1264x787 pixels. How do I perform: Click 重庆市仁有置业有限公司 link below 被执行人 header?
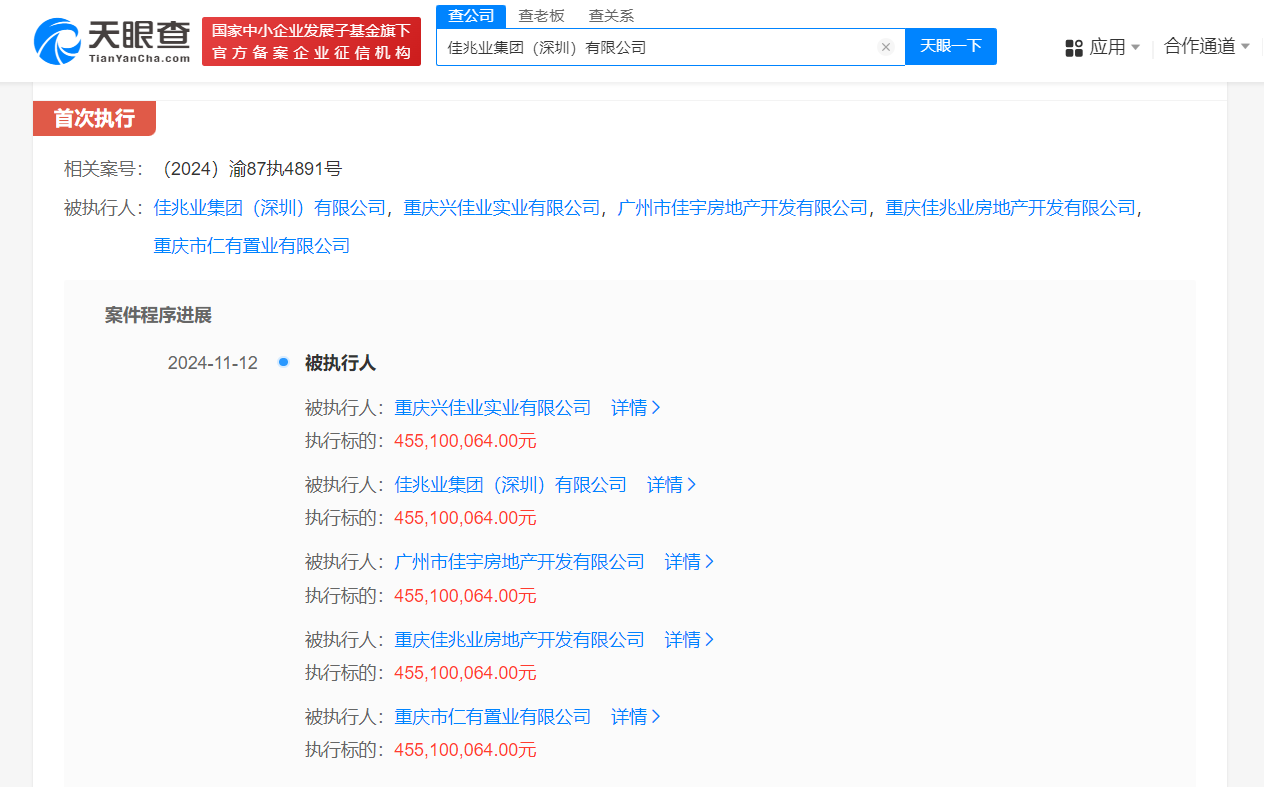tap(251, 245)
